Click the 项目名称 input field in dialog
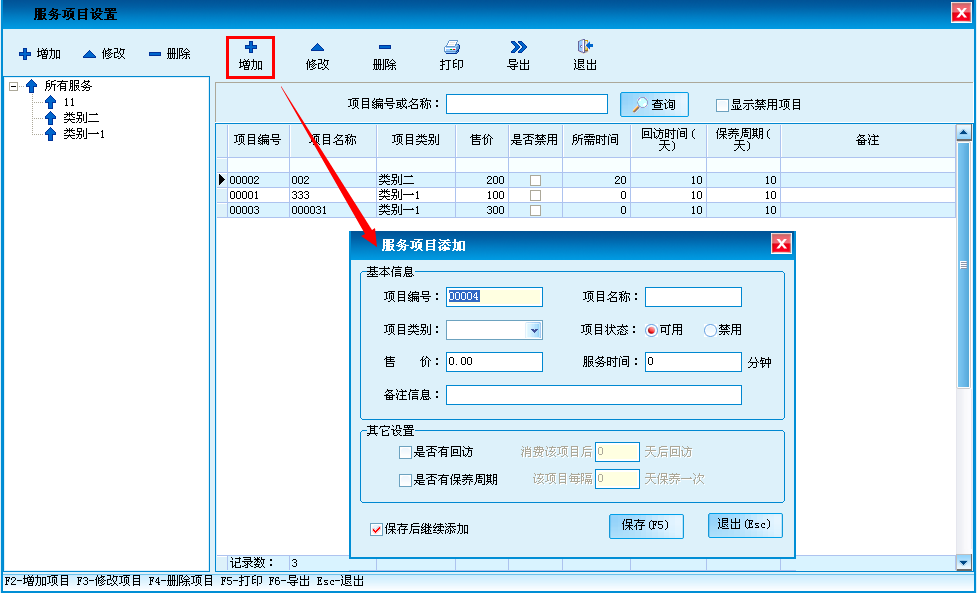The height and width of the screenshot is (593, 977). pos(693,297)
